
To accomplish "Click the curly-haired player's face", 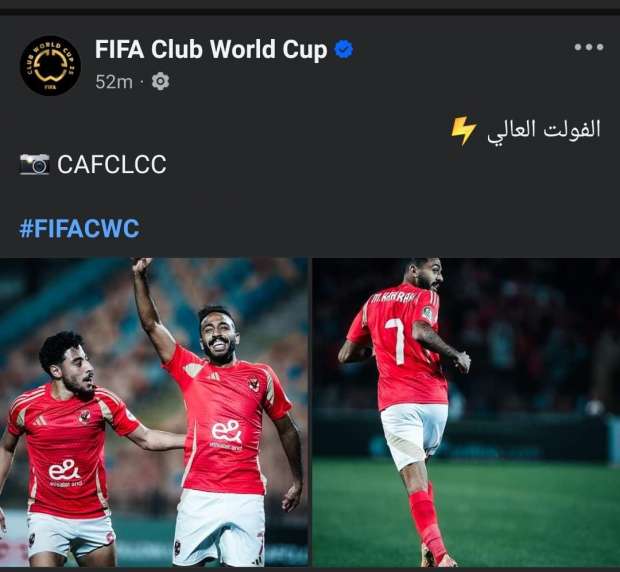I will 79,369.
